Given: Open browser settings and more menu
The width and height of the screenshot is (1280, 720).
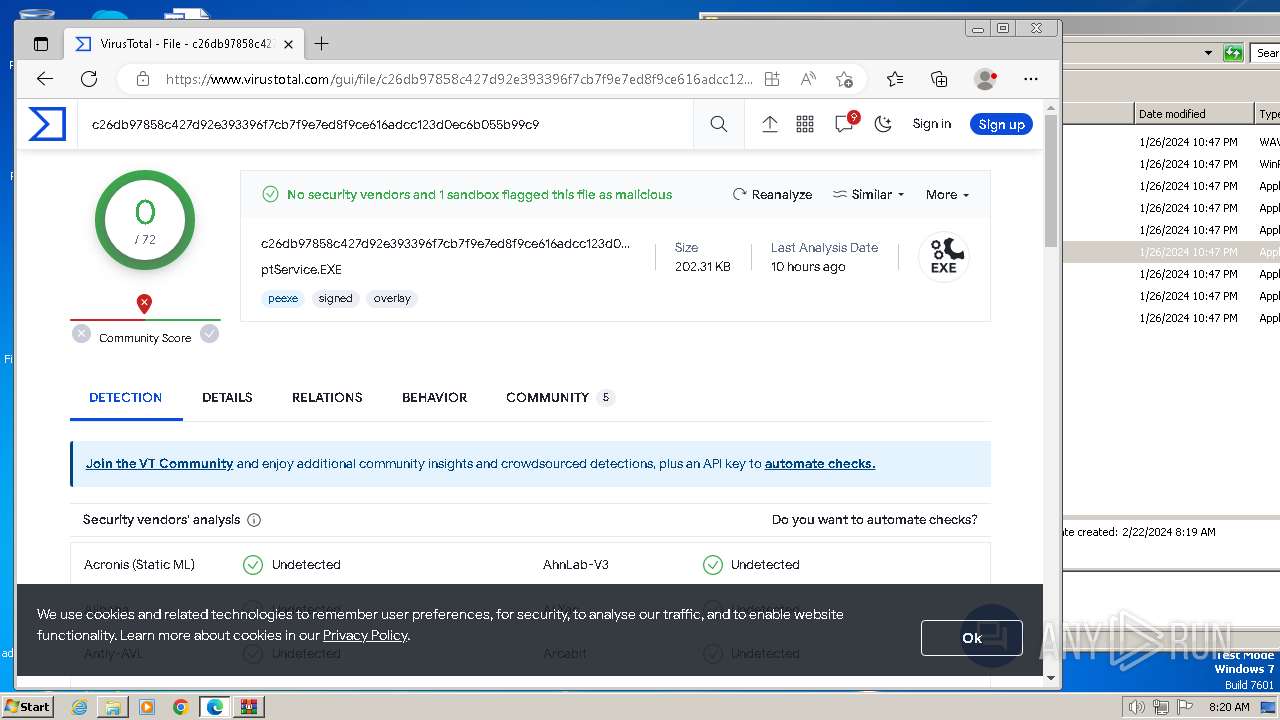Looking at the screenshot, I should click(x=1031, y=79).
